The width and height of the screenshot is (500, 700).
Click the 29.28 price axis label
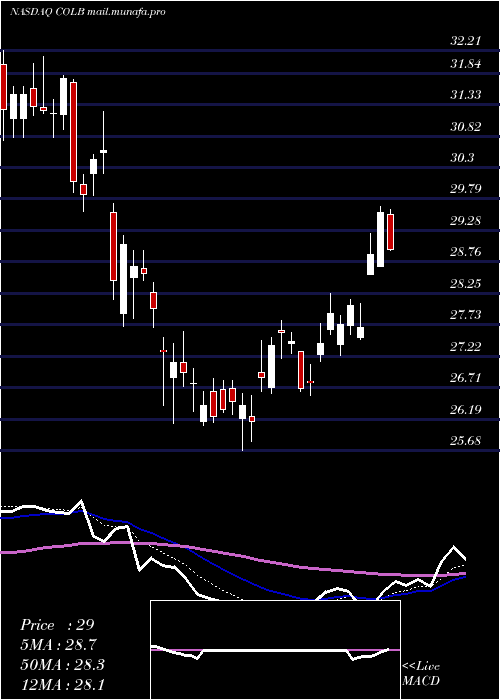click(466, 221)
